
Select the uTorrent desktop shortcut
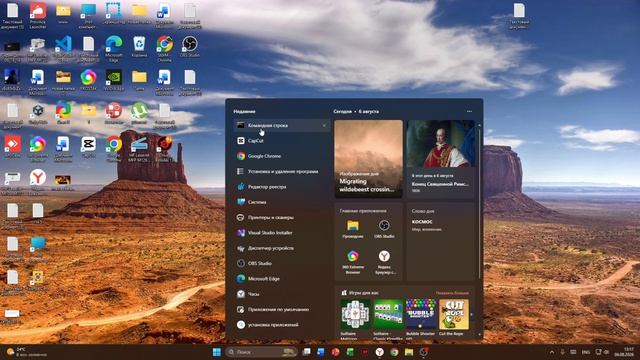point(139,113)
